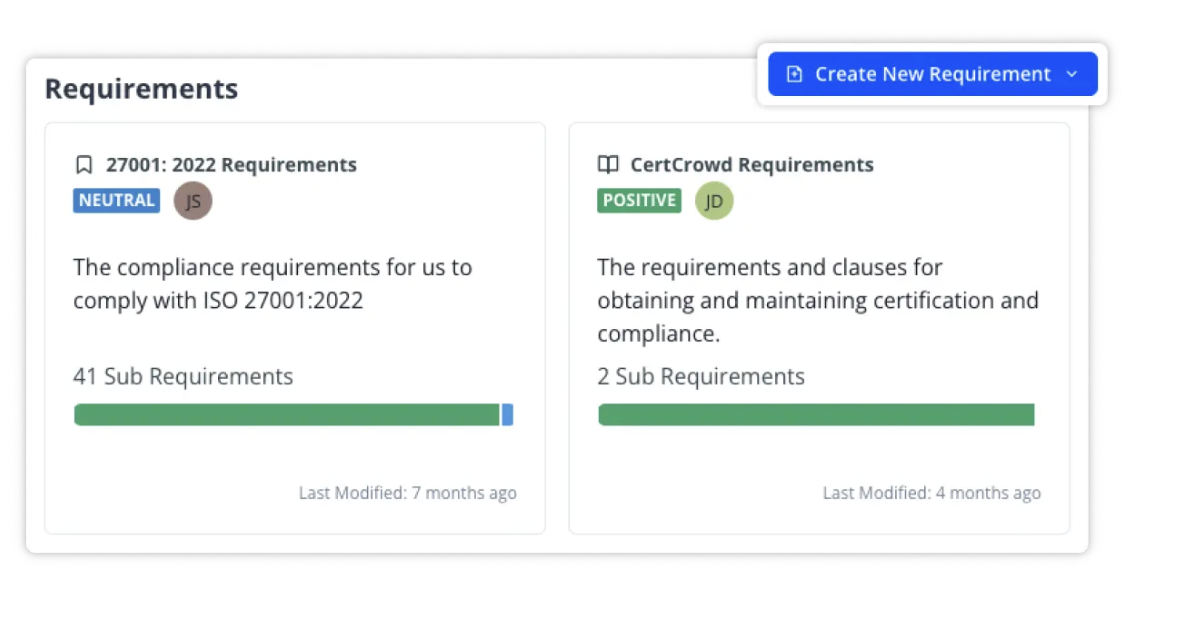
Task: Toggle sentiment on the CertCrowd requirement card
Action: coord(639,200)
